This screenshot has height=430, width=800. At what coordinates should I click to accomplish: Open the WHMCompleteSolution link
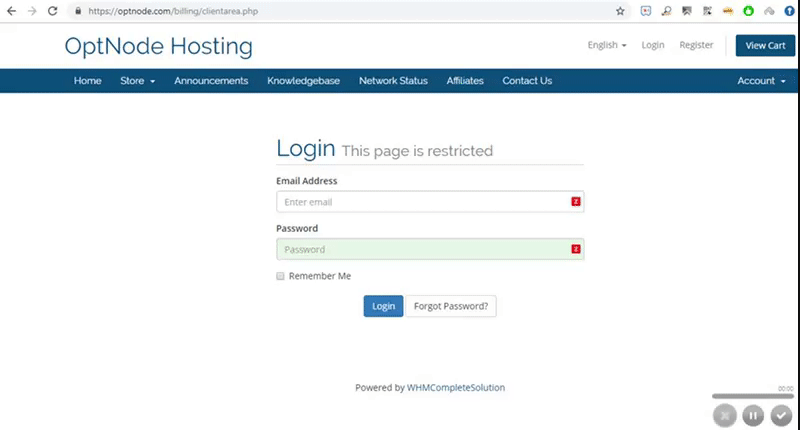[x=456, y=388]
